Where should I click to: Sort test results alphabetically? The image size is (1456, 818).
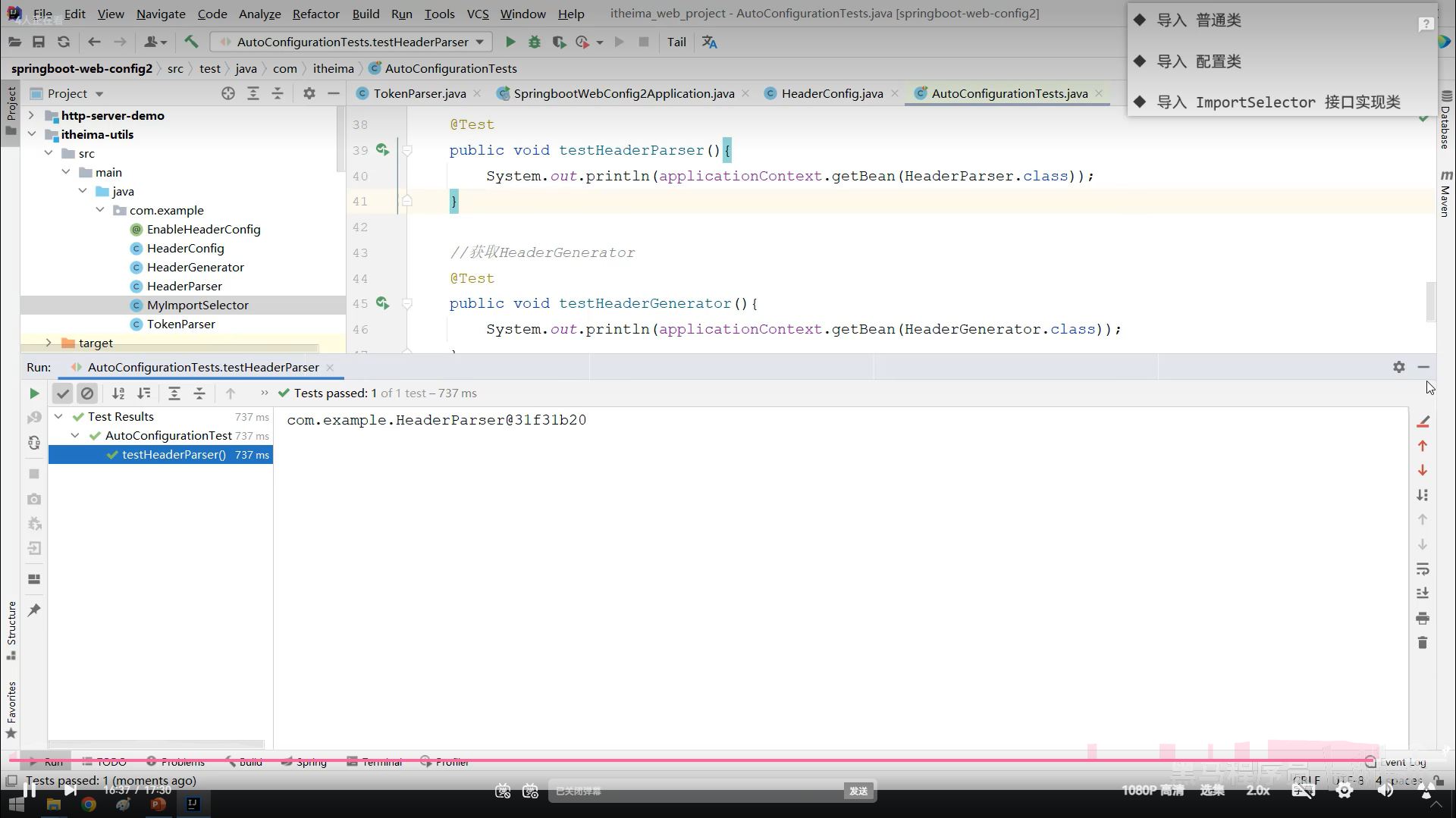point(118,393)
